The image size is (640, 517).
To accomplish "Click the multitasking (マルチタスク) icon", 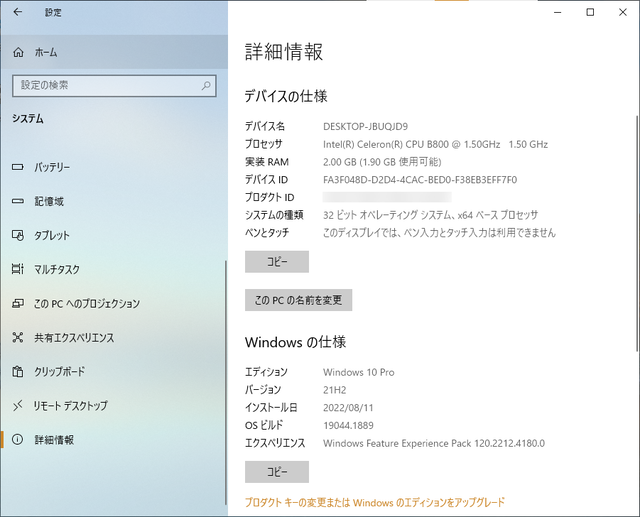I will point(18,269).
